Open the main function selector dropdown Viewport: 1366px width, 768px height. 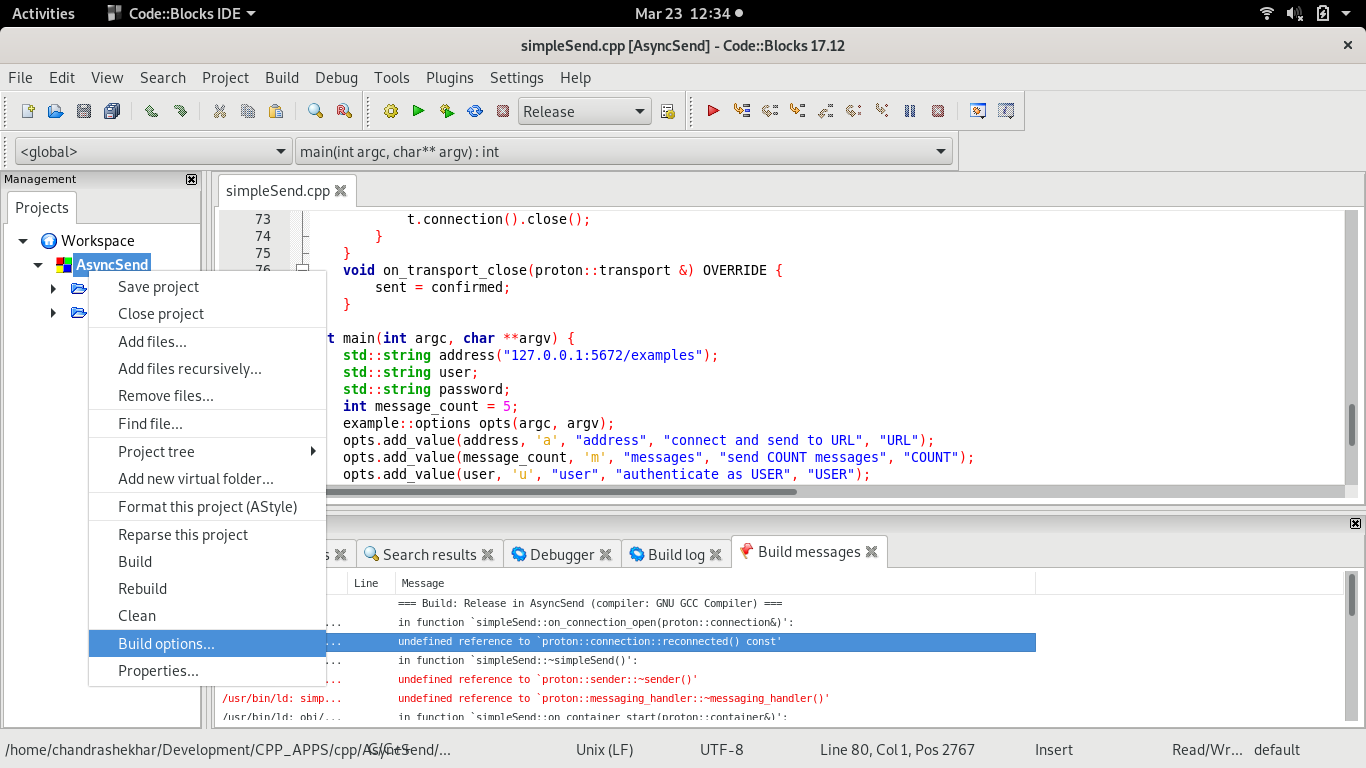click(623, 152)
